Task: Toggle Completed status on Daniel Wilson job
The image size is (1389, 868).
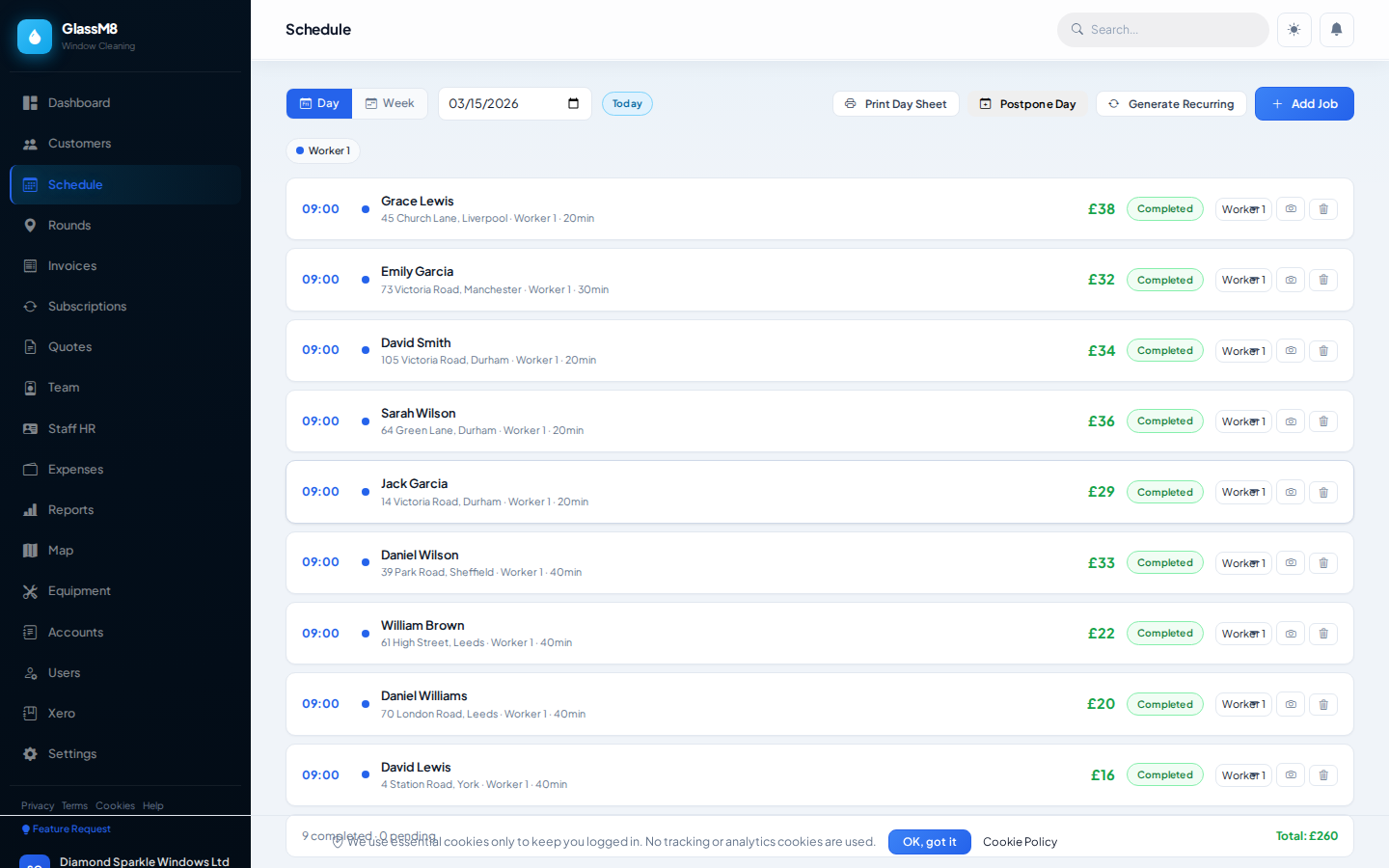Action: (x=1165, y=563)
